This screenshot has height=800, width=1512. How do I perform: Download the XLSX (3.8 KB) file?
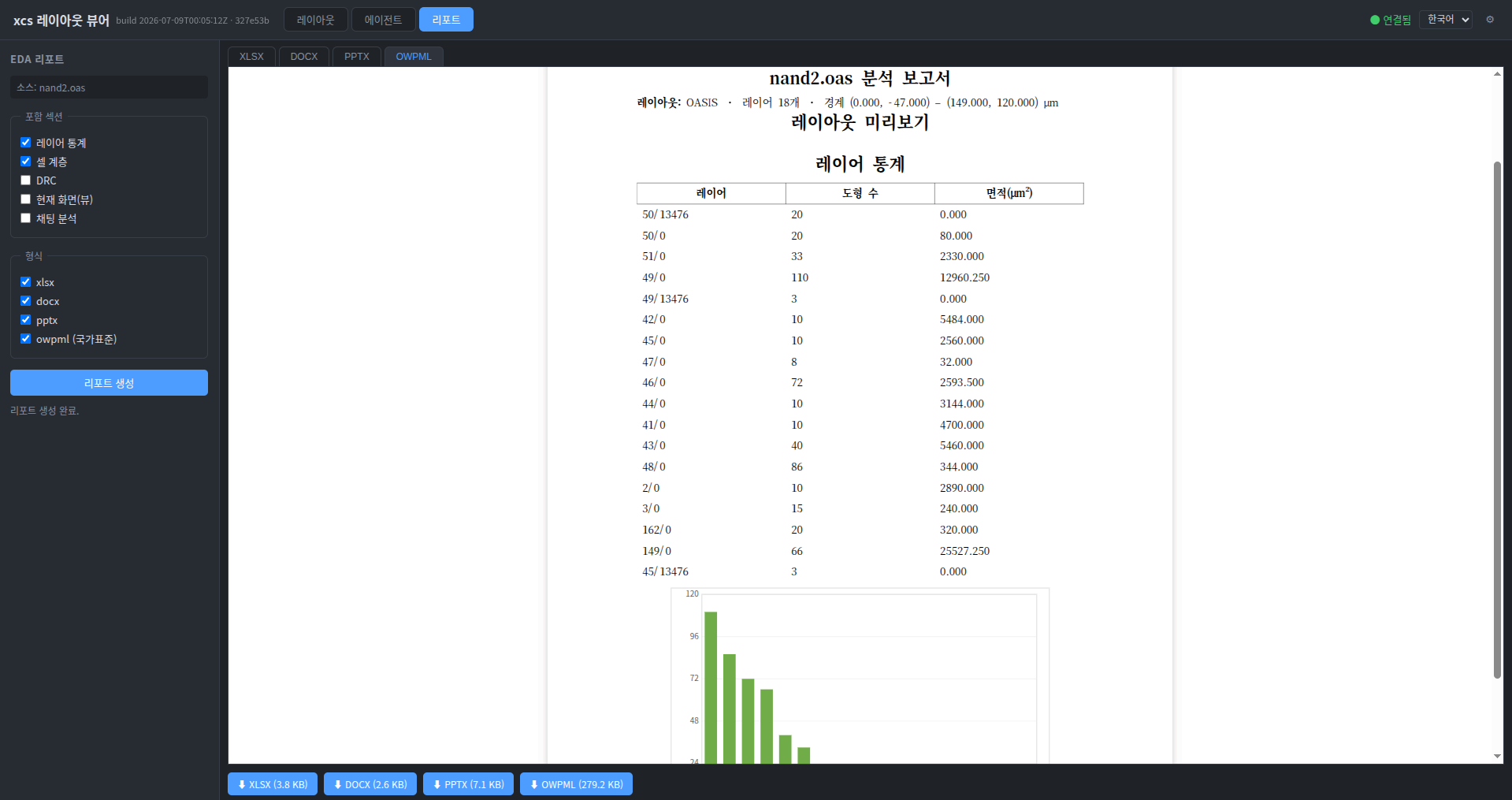click(273, 784)
